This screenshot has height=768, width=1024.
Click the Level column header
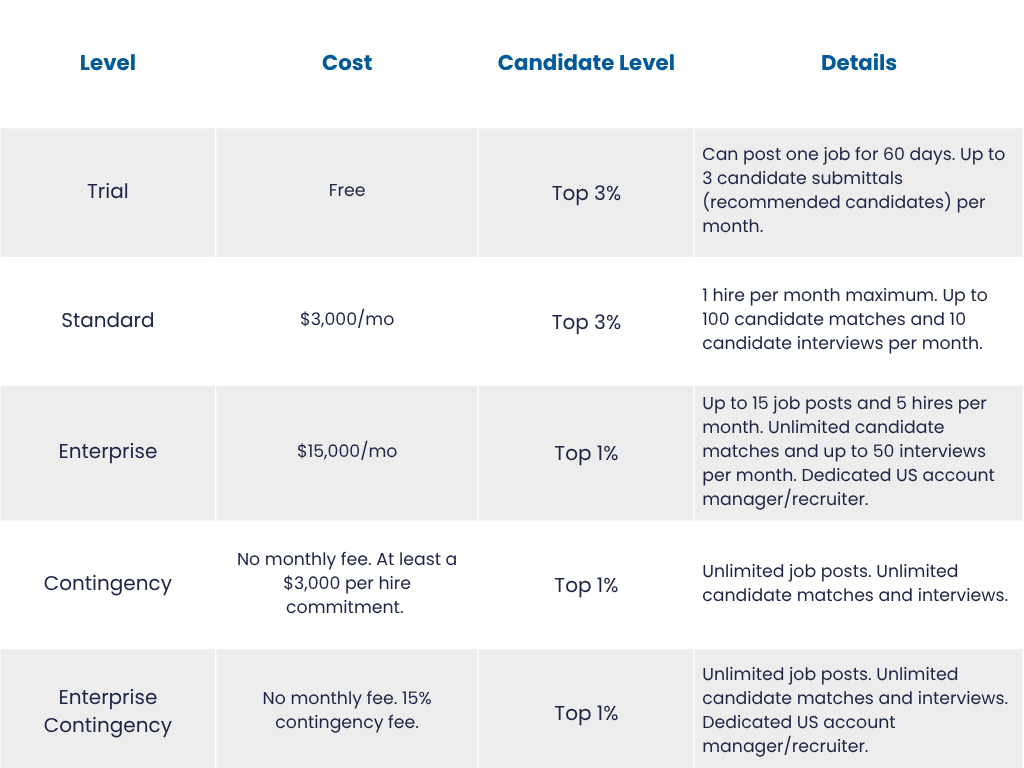point(108,63)
